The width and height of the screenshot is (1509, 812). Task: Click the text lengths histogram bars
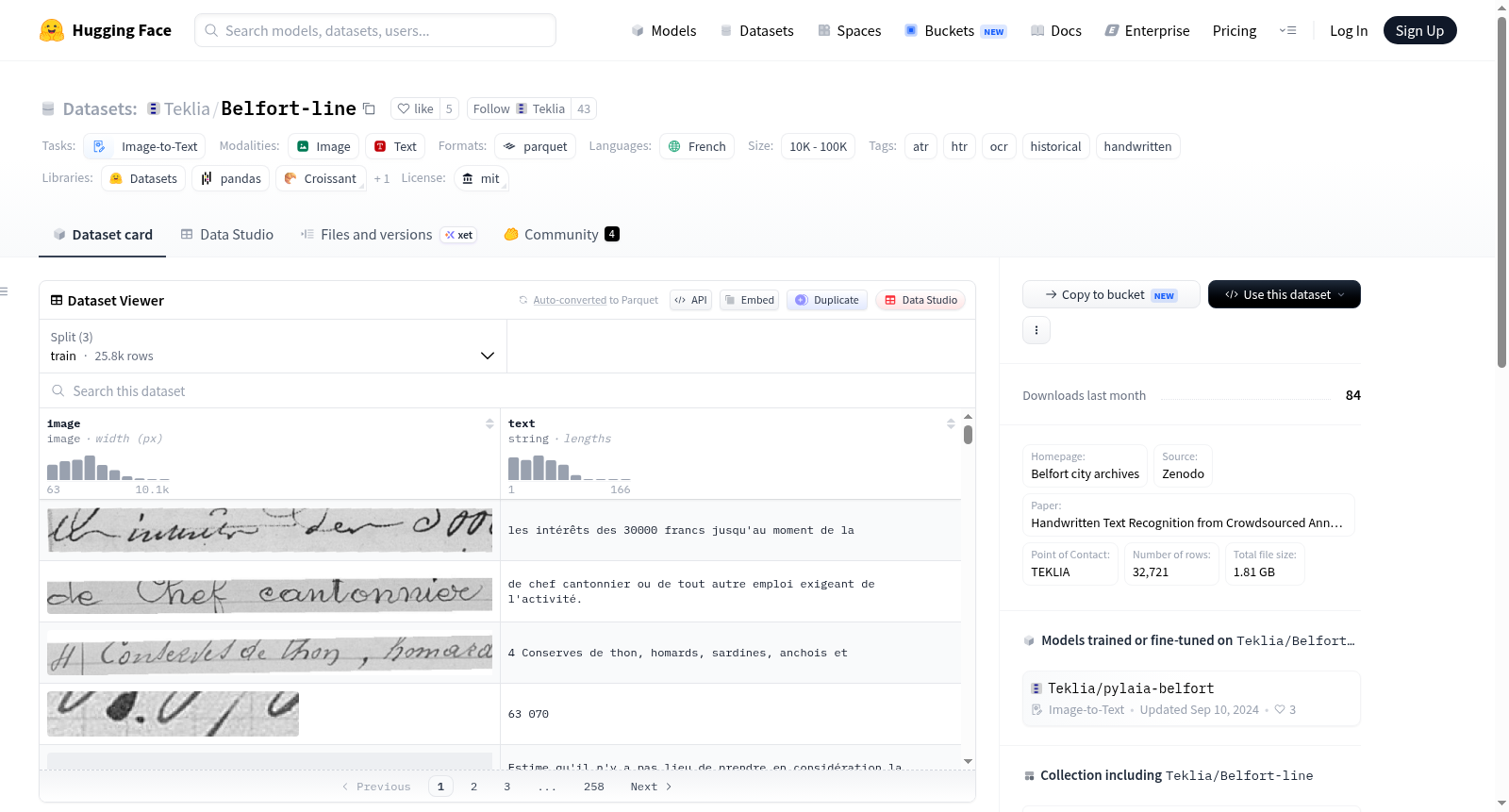click(569, 468)
